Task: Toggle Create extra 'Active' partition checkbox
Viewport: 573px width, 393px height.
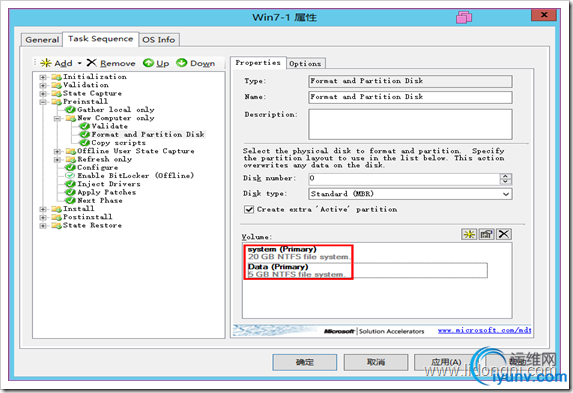Action: coord(249,209)
